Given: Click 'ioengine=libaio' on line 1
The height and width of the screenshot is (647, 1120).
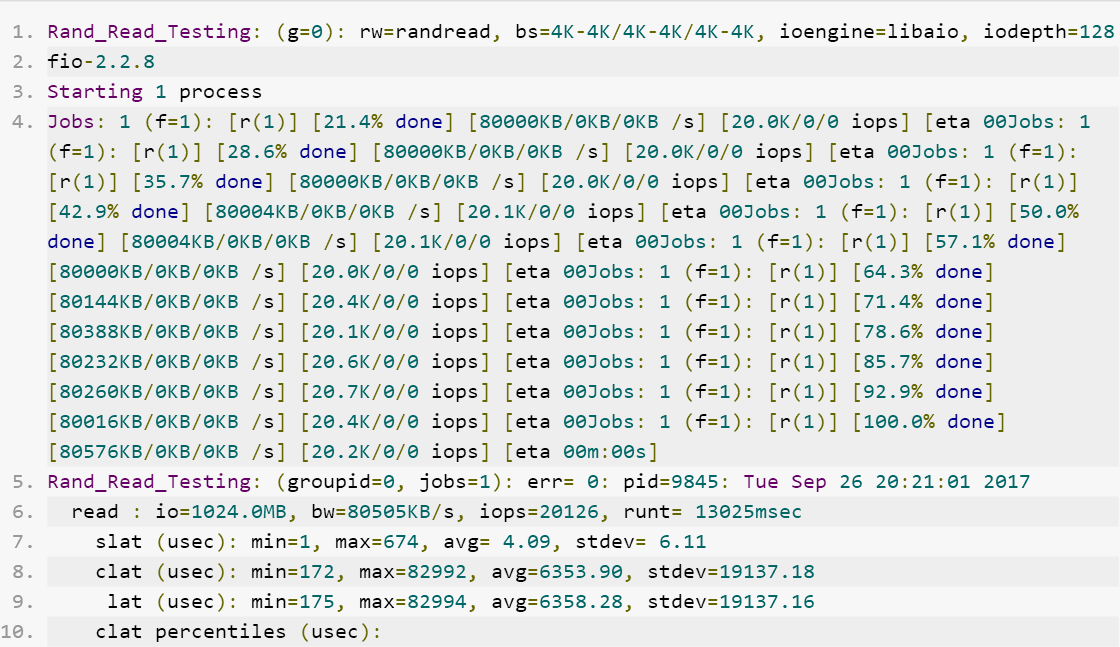Looking at the screenshot, I should coord(869,32).
